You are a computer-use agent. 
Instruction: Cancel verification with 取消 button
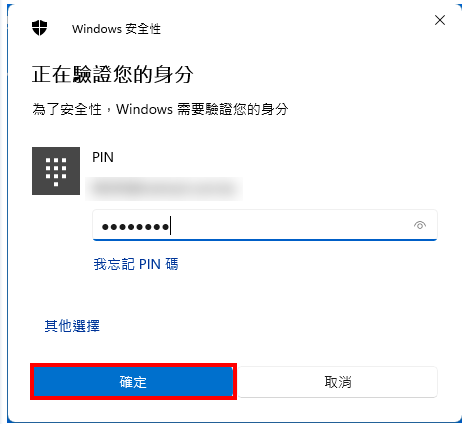tap(338, 382)
